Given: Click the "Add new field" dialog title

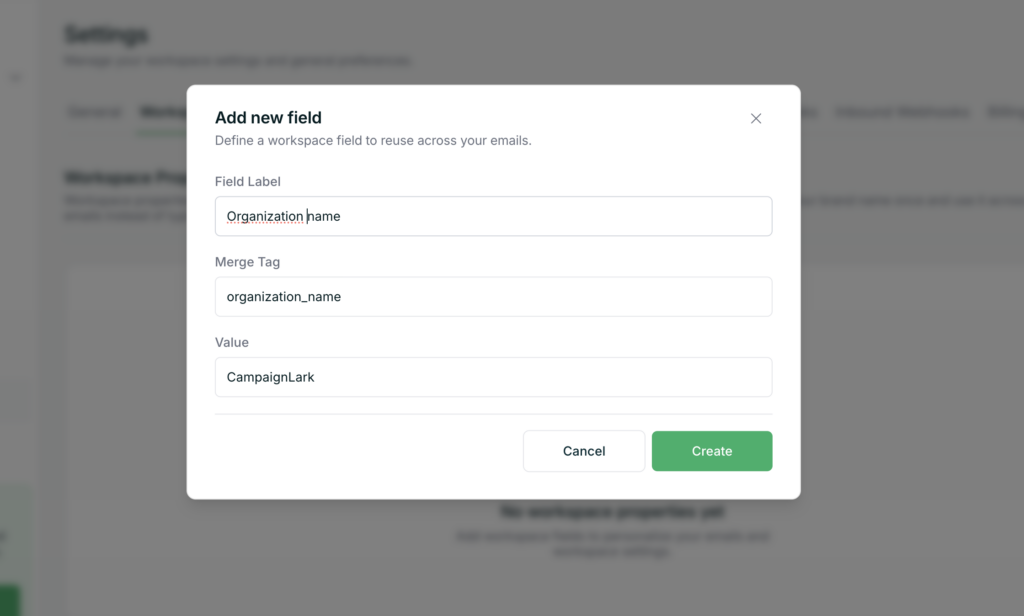Looking at the screenshot, I should pyautogui.click(x=268, y=118).
